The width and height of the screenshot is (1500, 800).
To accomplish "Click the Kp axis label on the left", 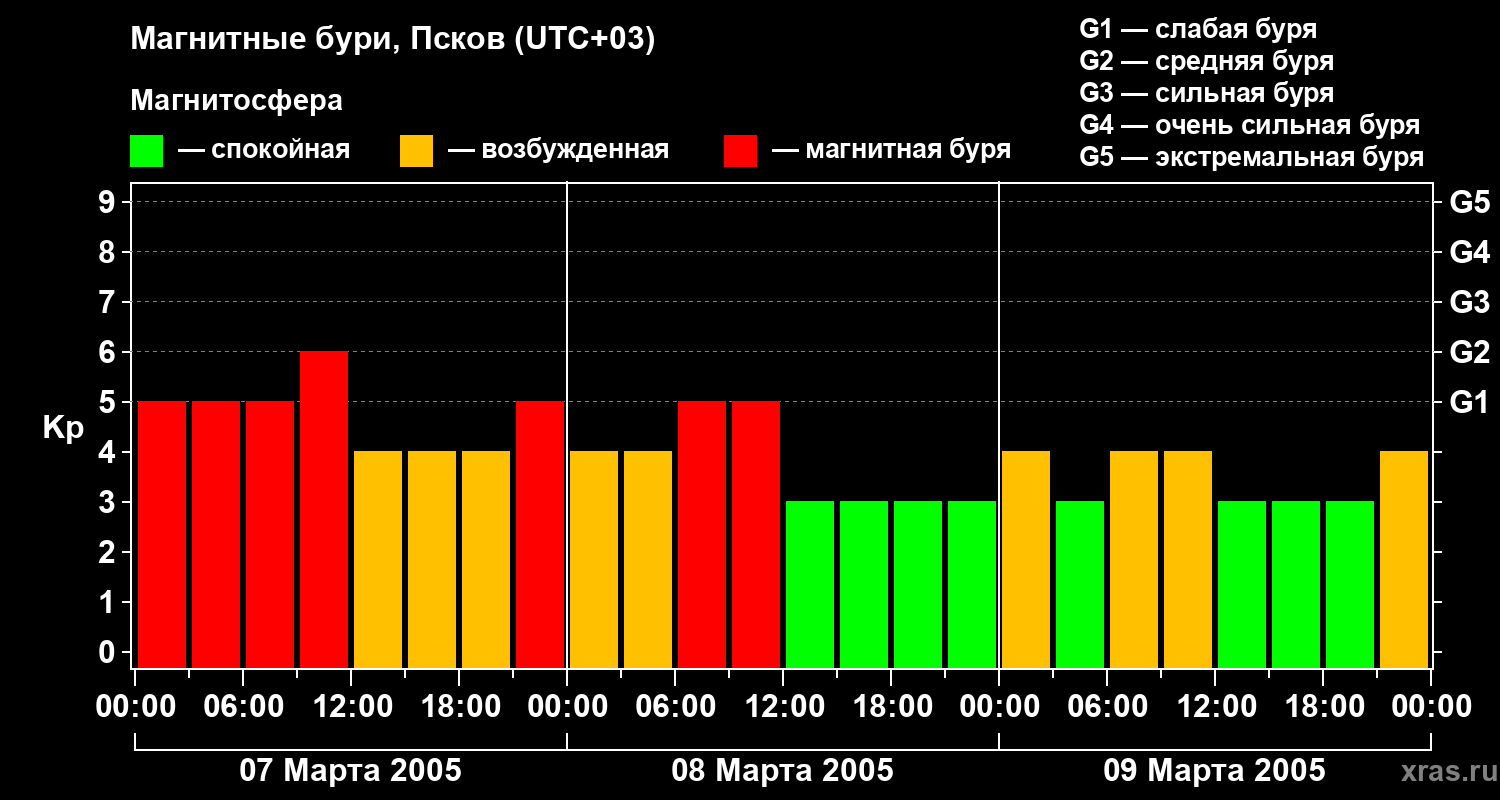I will point(63,428).
